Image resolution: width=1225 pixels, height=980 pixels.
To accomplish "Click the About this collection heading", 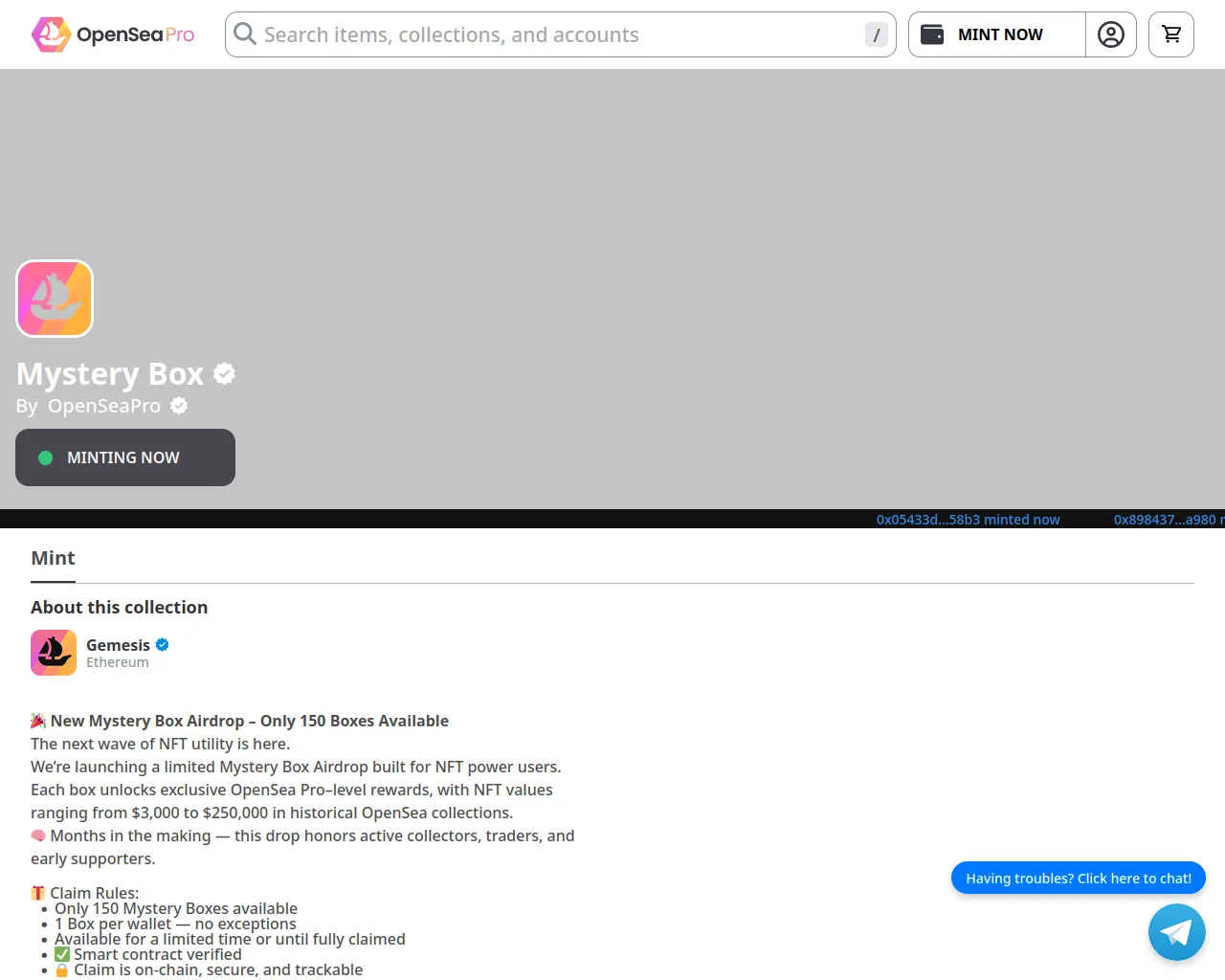I will 119,607.
